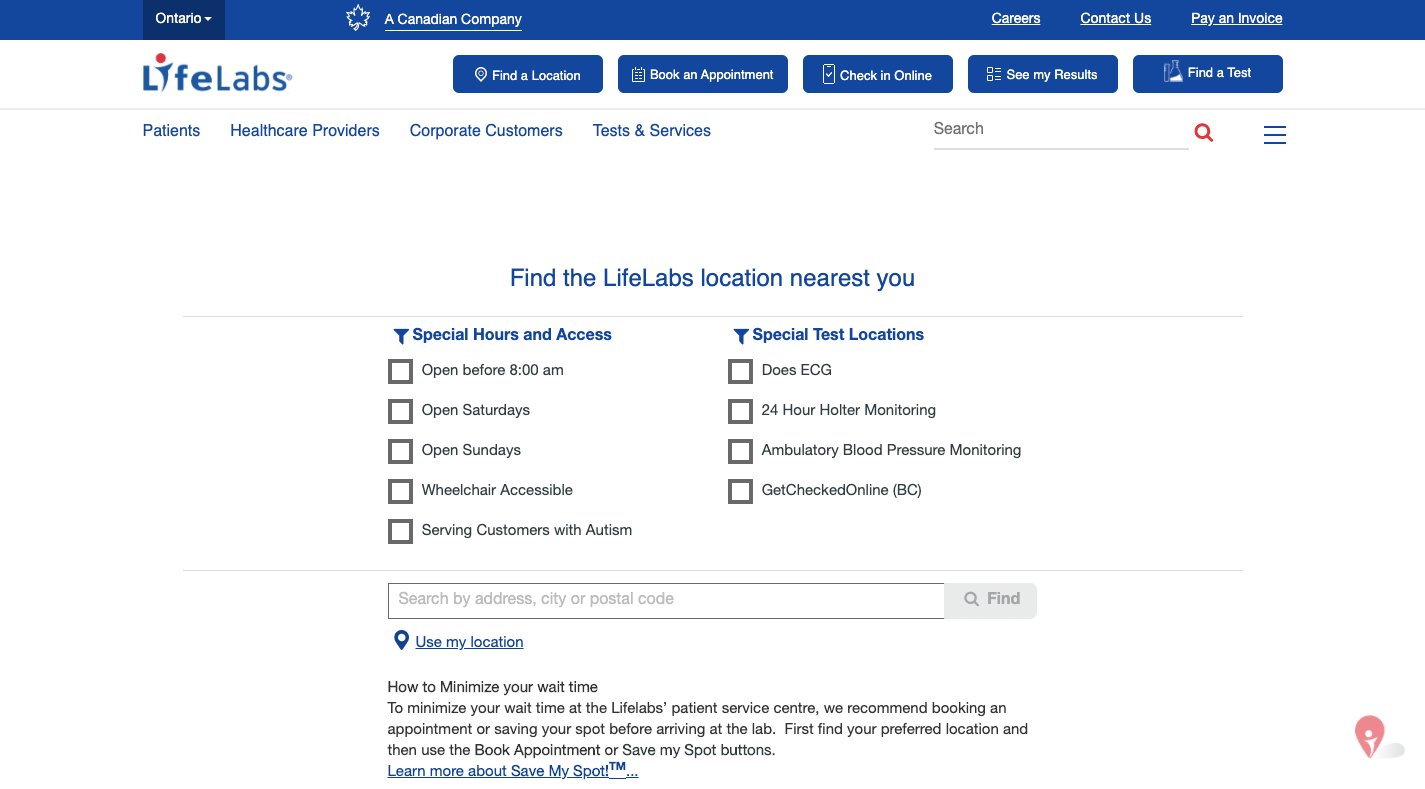The height and width of the screenshot is (789, 1425).
Task: Click the Find search button
Action: coord(990,600)
